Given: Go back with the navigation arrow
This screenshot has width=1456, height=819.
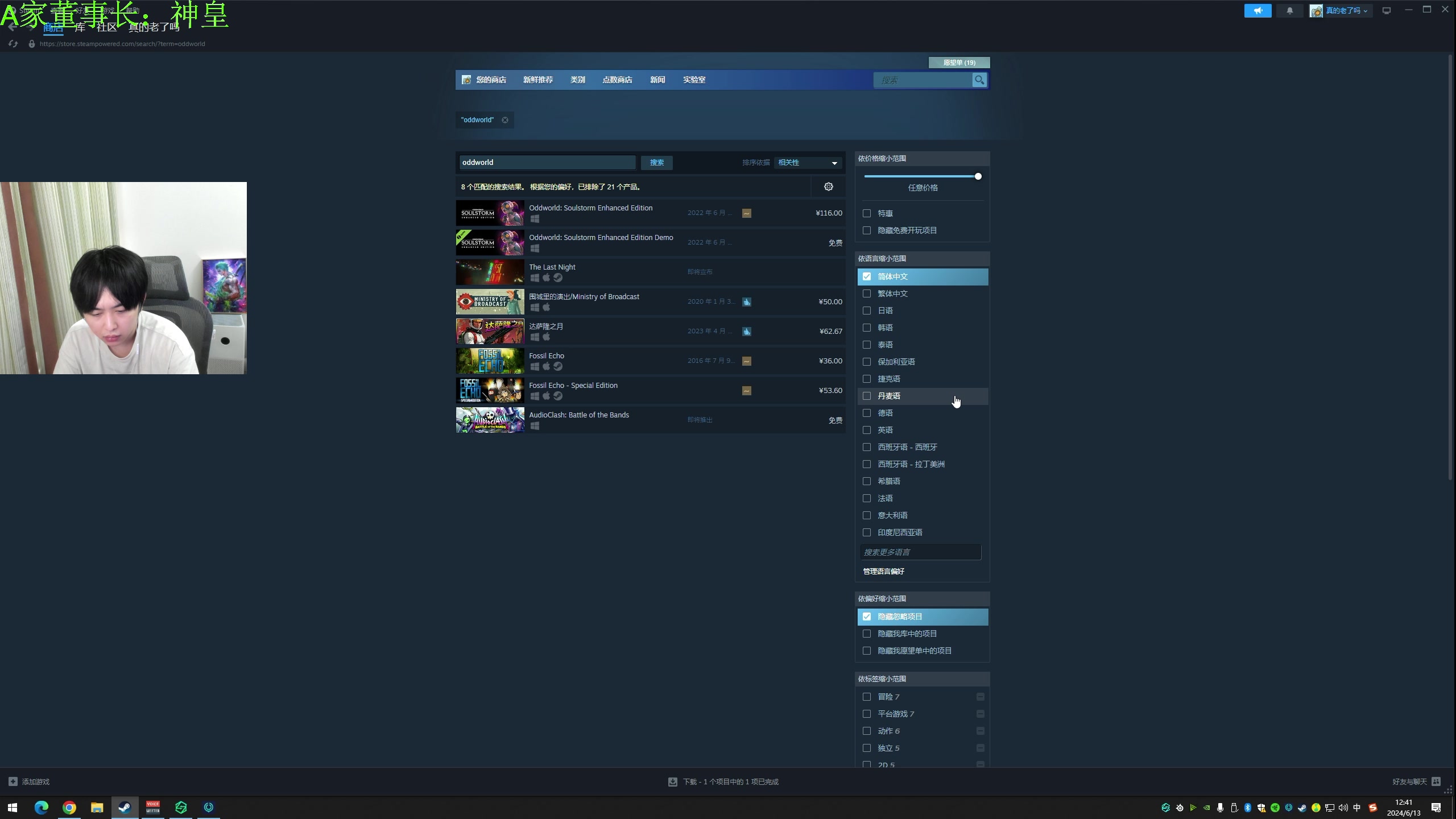Looking at the screenshot, I should pos(12,27).
